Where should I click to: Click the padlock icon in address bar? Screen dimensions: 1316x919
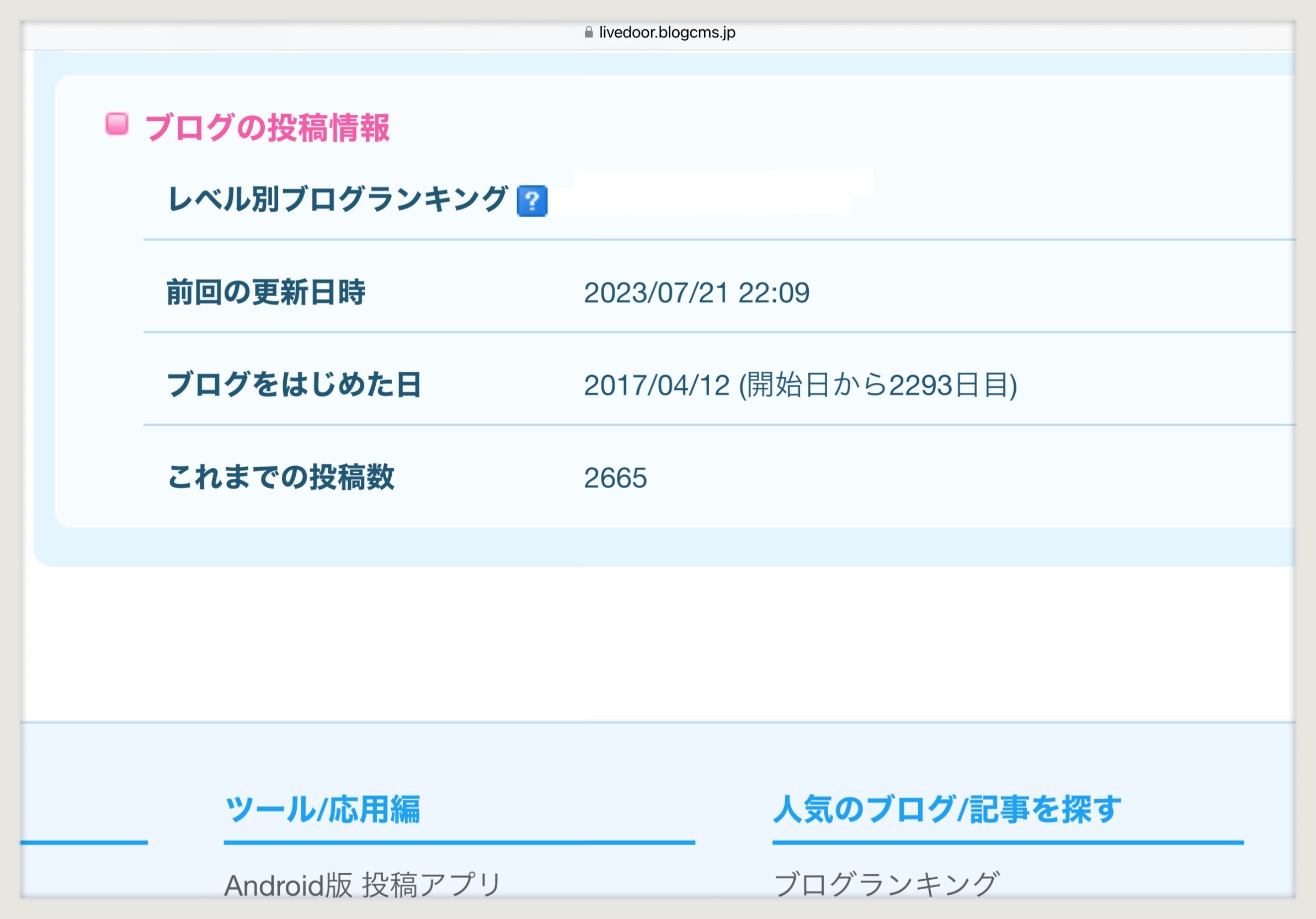[589, 32]
